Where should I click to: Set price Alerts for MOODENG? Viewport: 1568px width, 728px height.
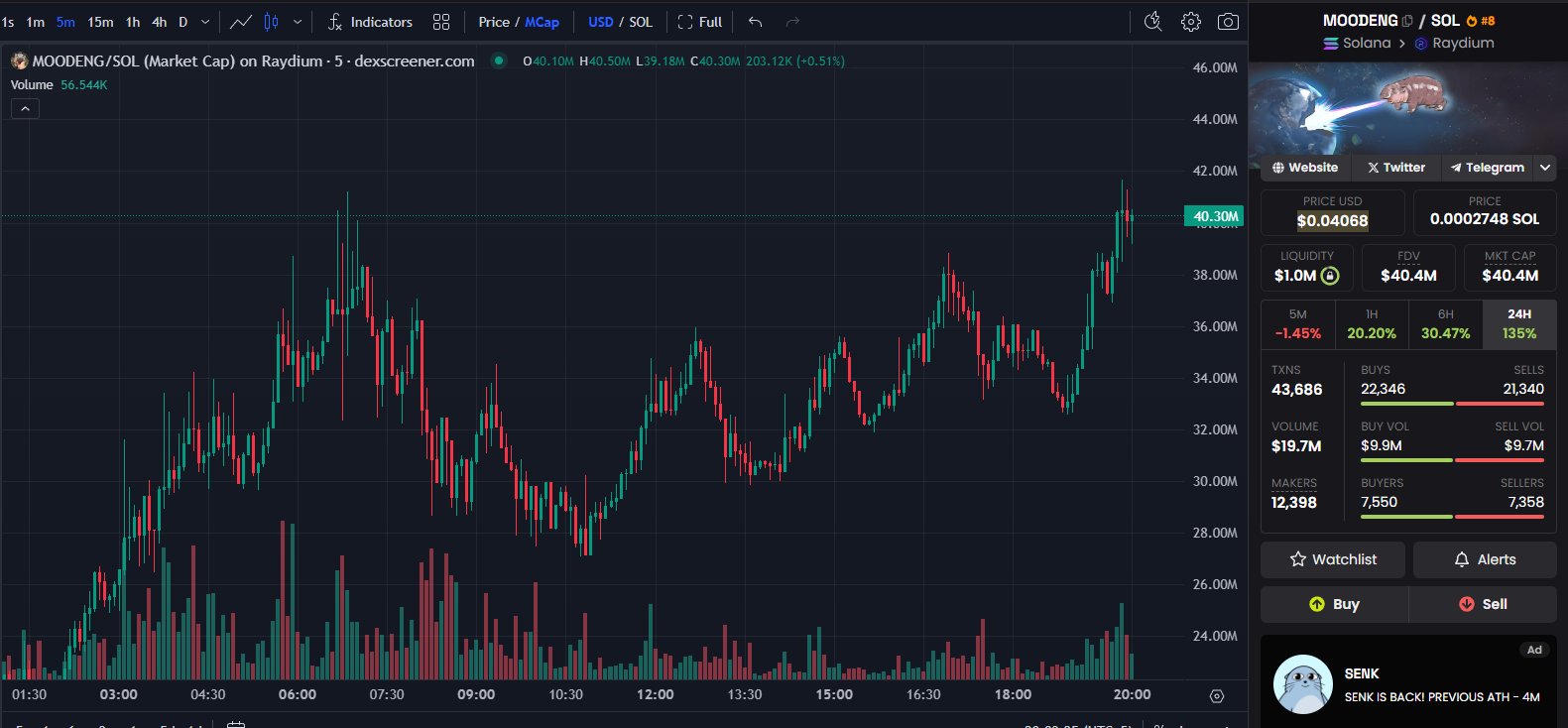pos(1485,559)
